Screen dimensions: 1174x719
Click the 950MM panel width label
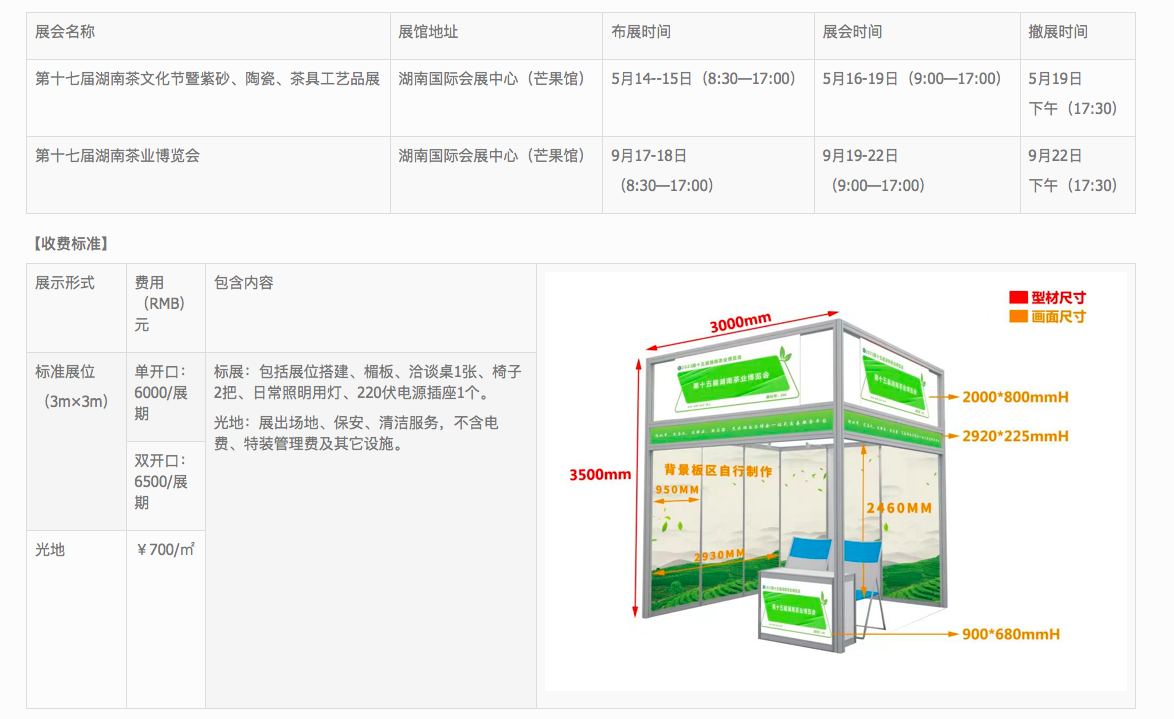(677, 490)
